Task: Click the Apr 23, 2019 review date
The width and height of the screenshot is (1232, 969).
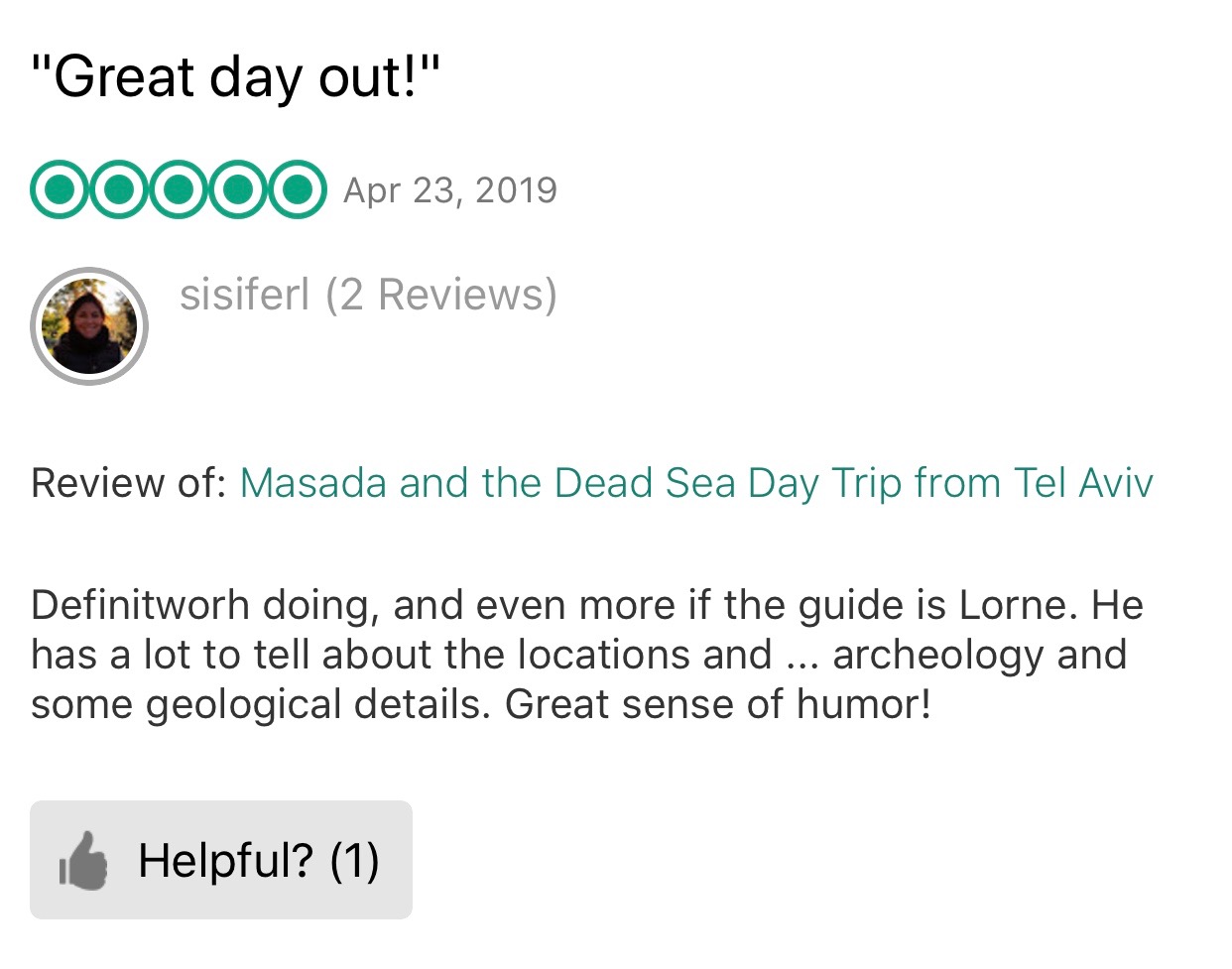Action: pyautogui.click(x=450, y=190)
